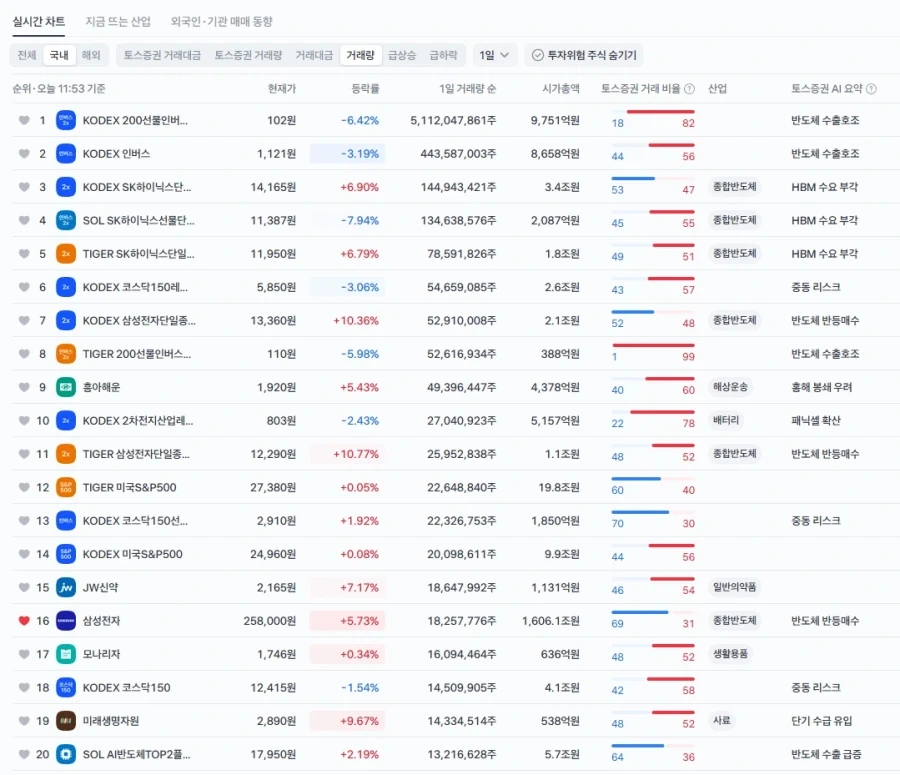The width and height of the screenshot is (900, 775).
Task: Click the KODEX 2차전지산업 logo icon
Action: pyautogui.click(x=66, y=420)
